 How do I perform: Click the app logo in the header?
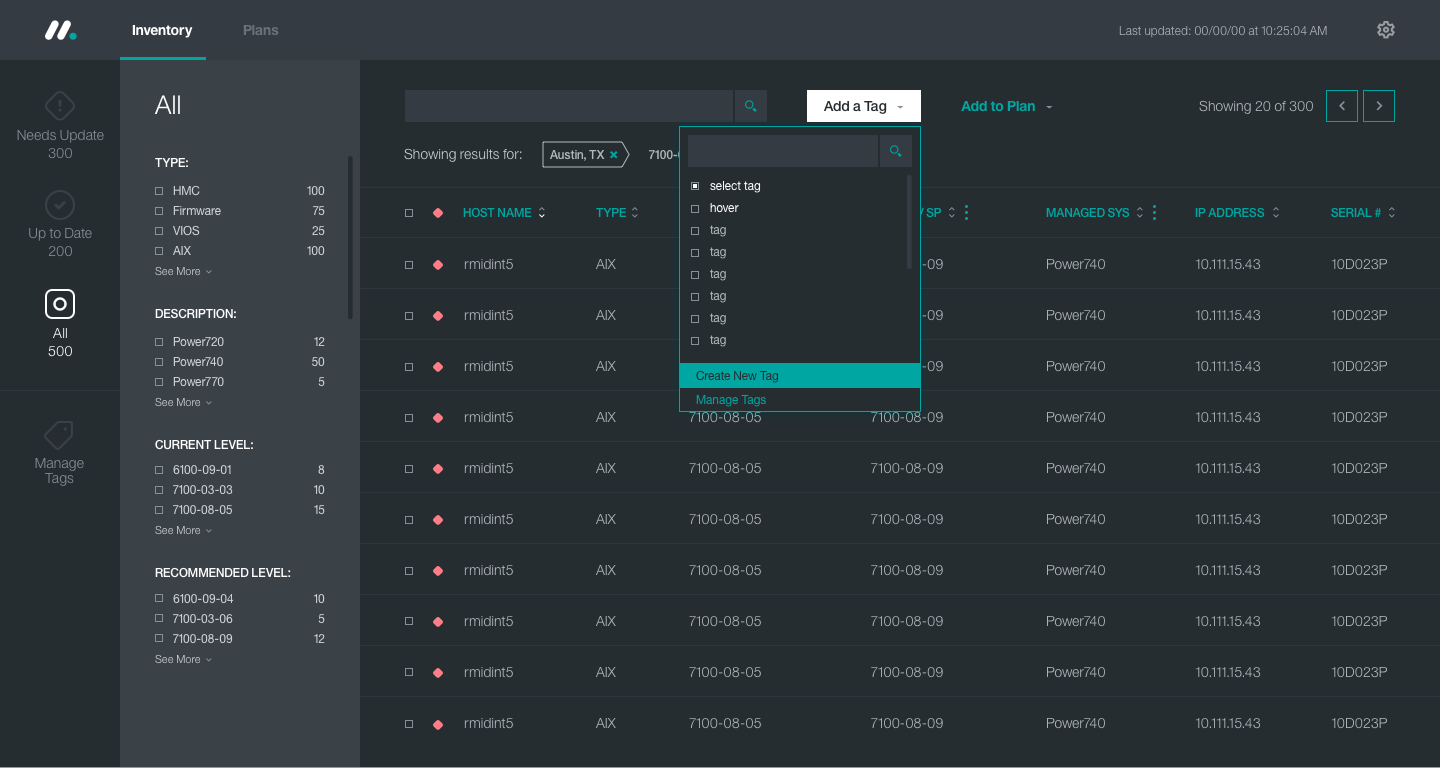(60, 30)
